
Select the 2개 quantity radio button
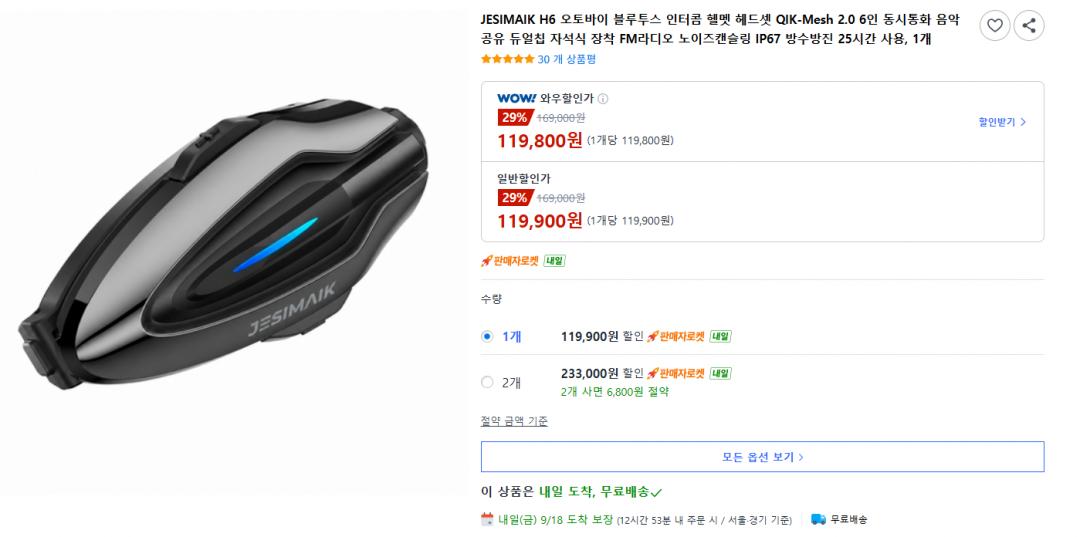point(487,382)
